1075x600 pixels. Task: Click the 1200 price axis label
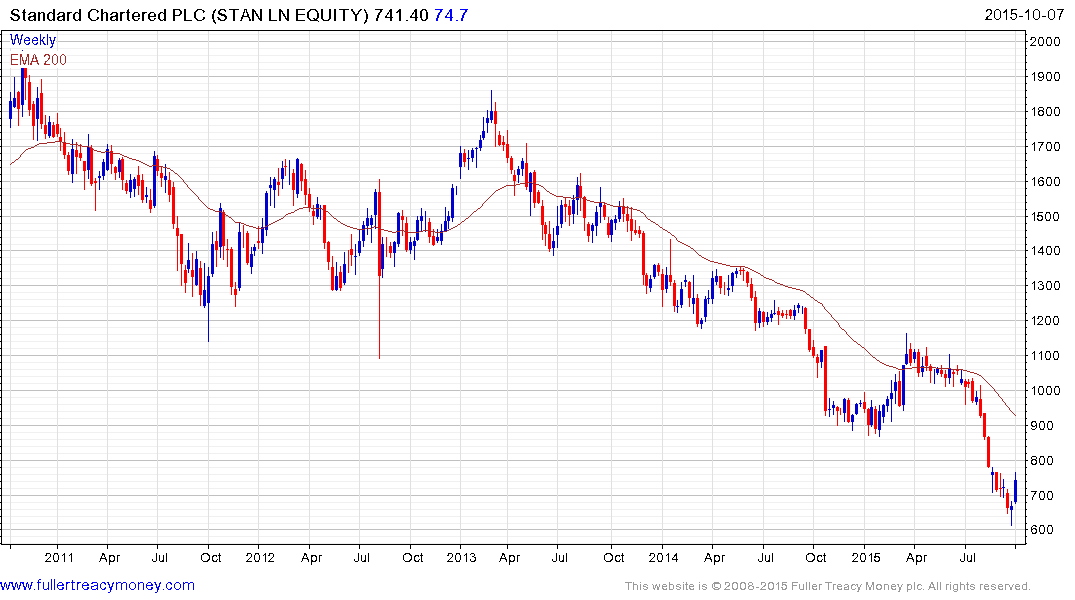(1045, 320)
